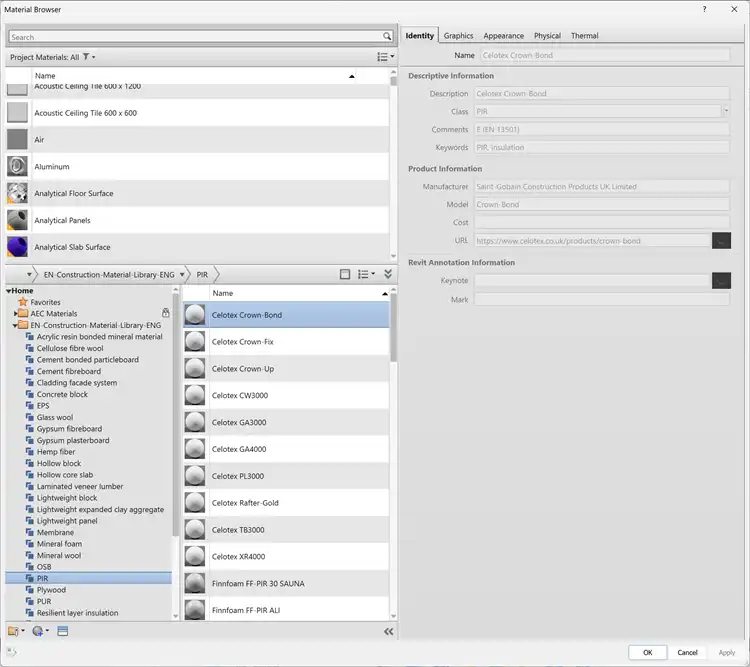Viewport: 750px width, 667px height.
Task: Open the Project Materials filter funnel menu
Action: [88, 57]
